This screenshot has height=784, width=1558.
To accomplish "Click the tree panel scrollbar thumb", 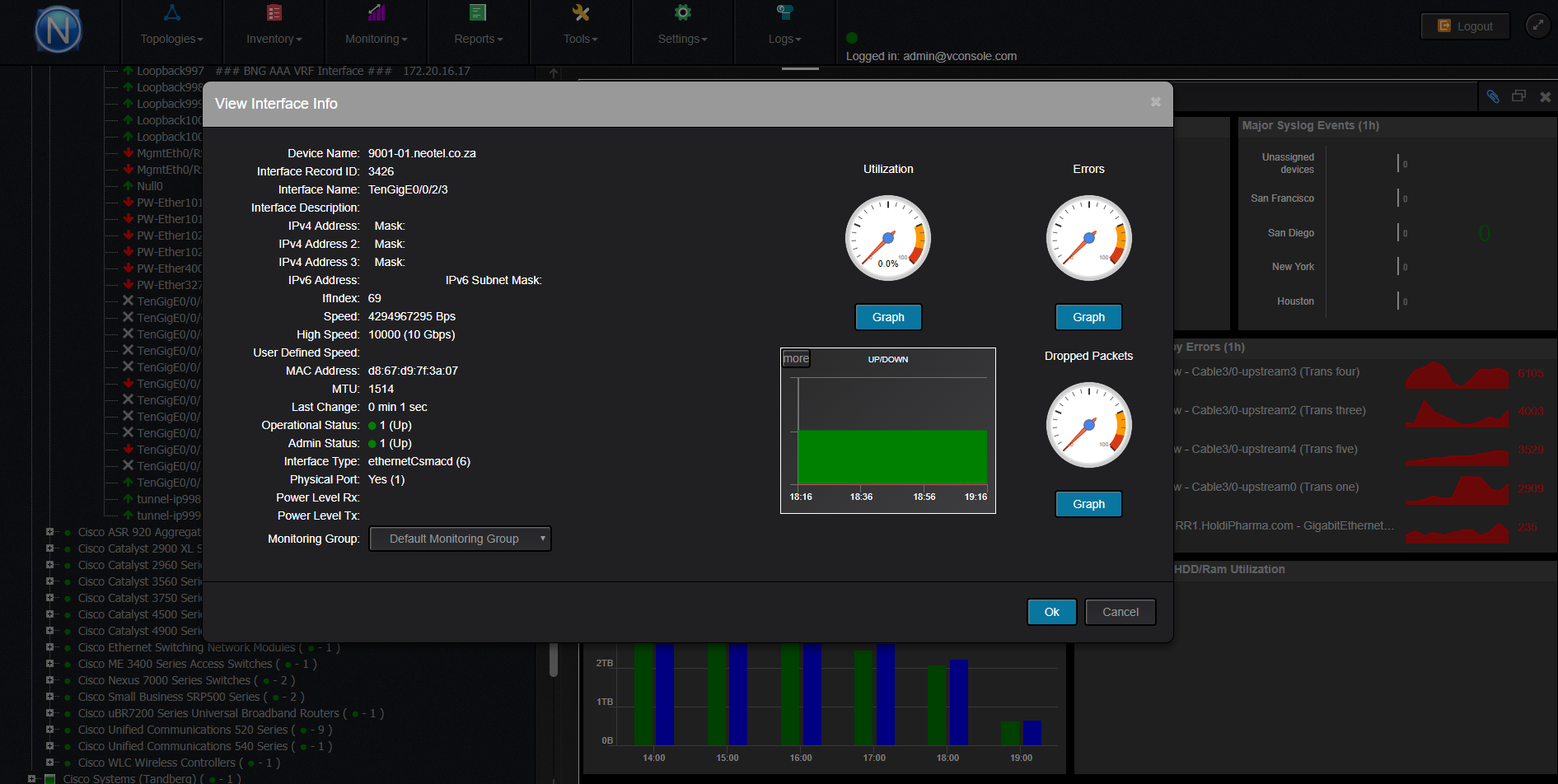I will click(554, 659).
